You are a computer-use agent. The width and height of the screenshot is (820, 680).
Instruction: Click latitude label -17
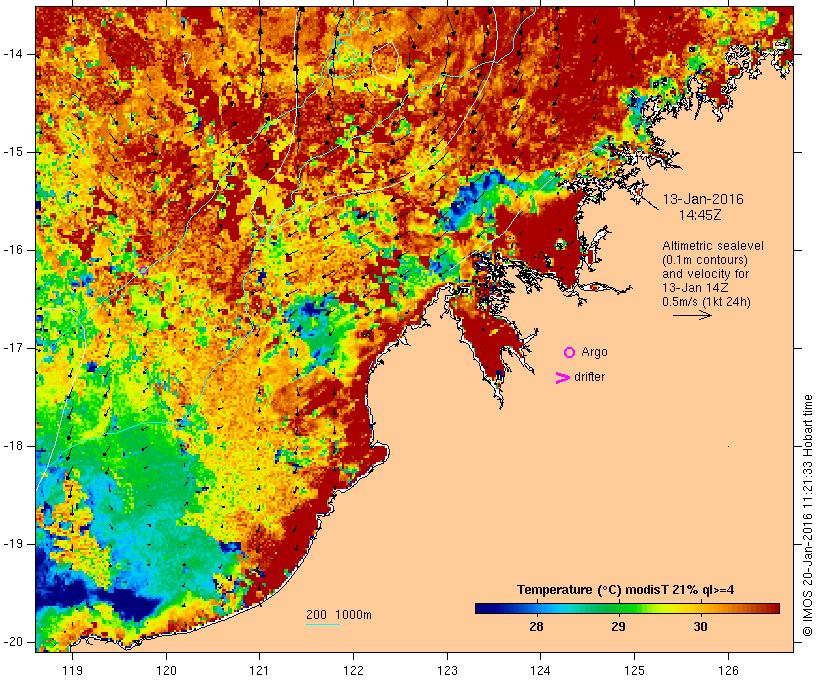click(x=13, y=348)
